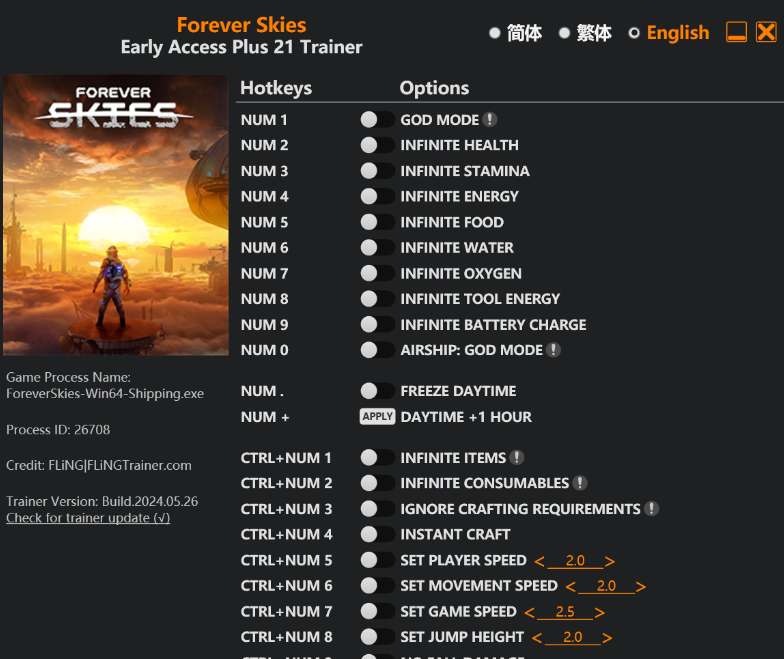Screen dimensions: 784x659
Task: Click the Forever Skies cover art thumbnail
Action: (x=116, y=214)
